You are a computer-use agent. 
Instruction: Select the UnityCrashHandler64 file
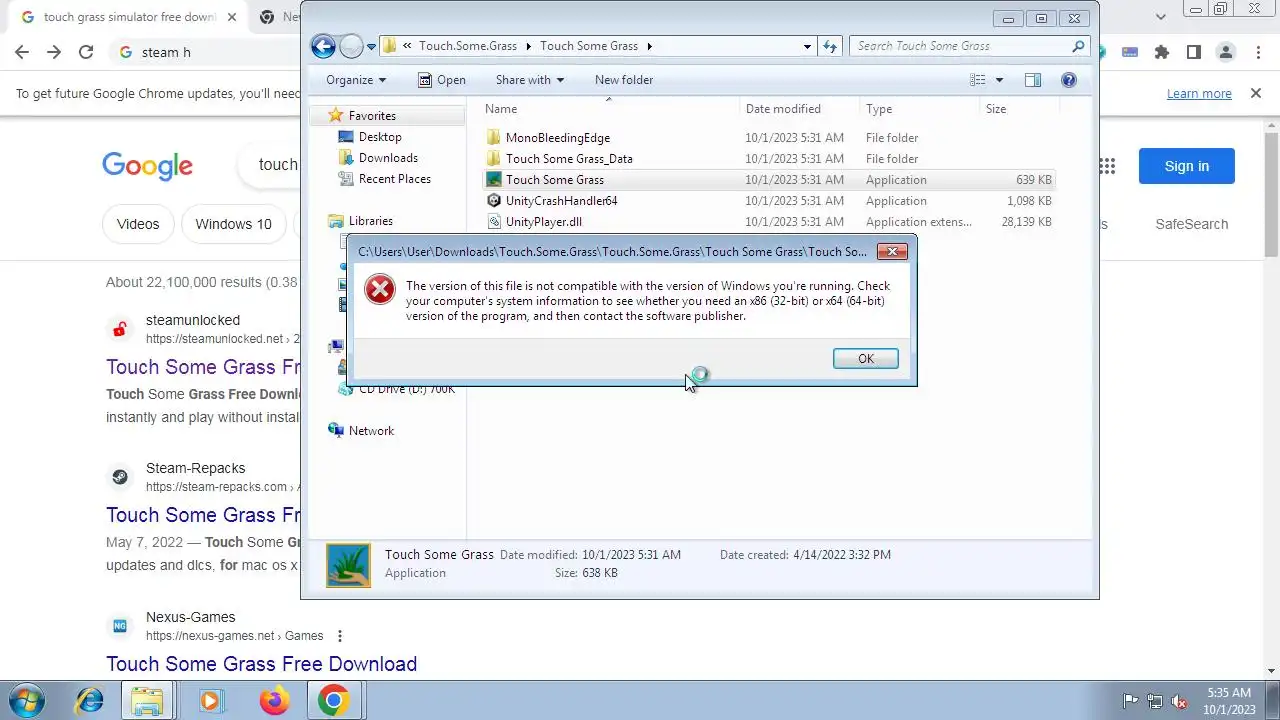point(561,201)
